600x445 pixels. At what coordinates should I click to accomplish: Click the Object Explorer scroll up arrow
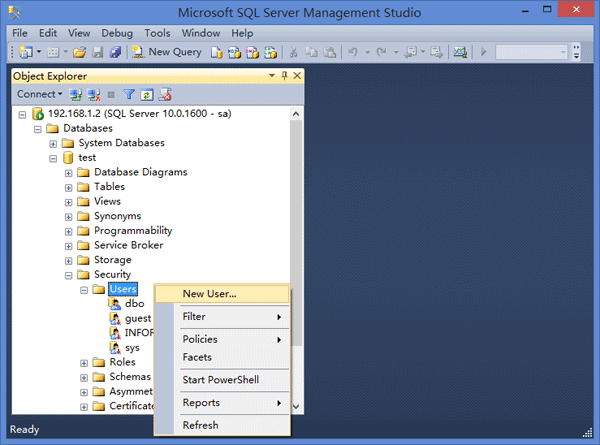point(296,114)
